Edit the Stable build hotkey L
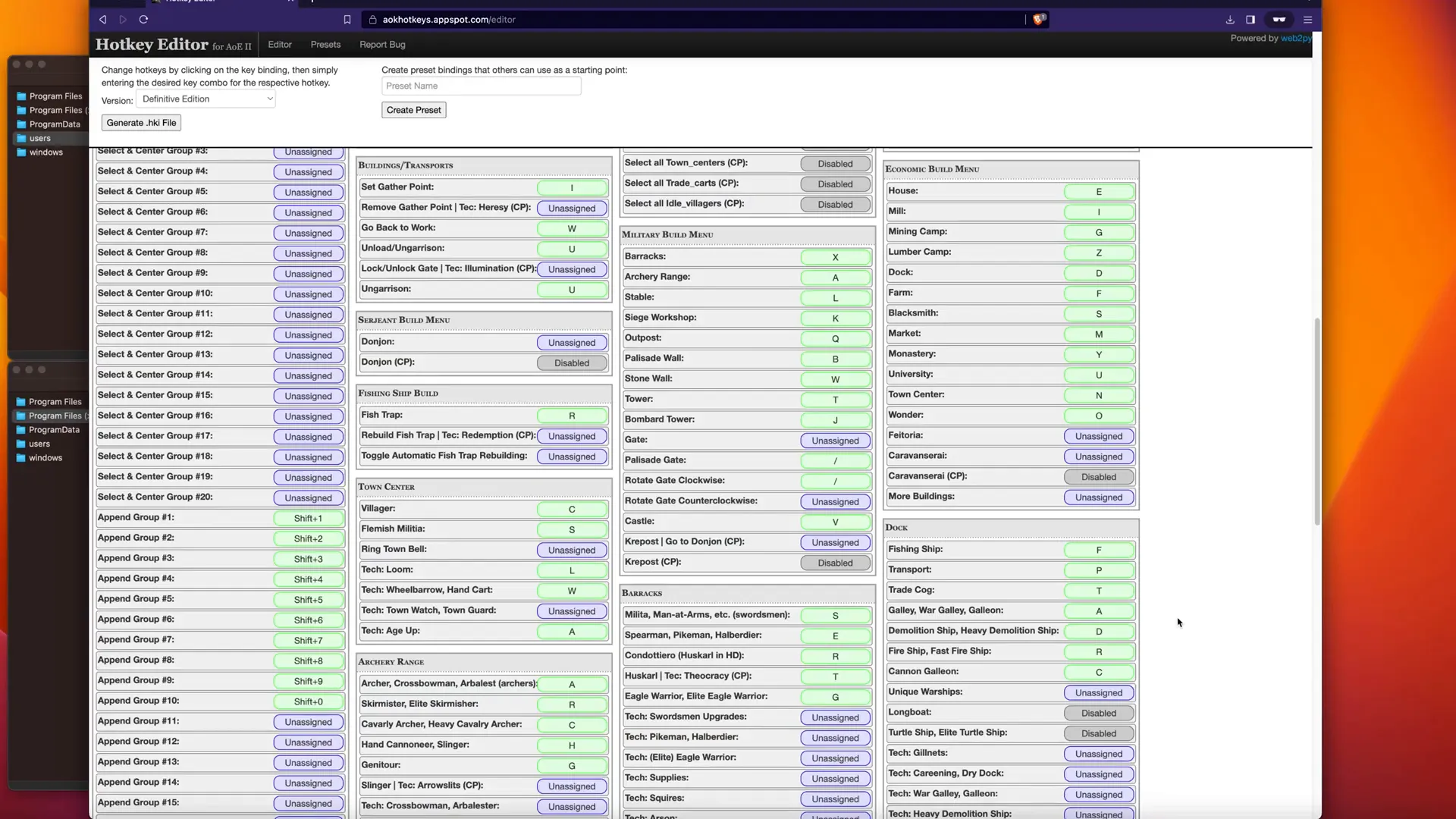The image size is (1456, 819). pyautogui.click(x=835, y=299)
